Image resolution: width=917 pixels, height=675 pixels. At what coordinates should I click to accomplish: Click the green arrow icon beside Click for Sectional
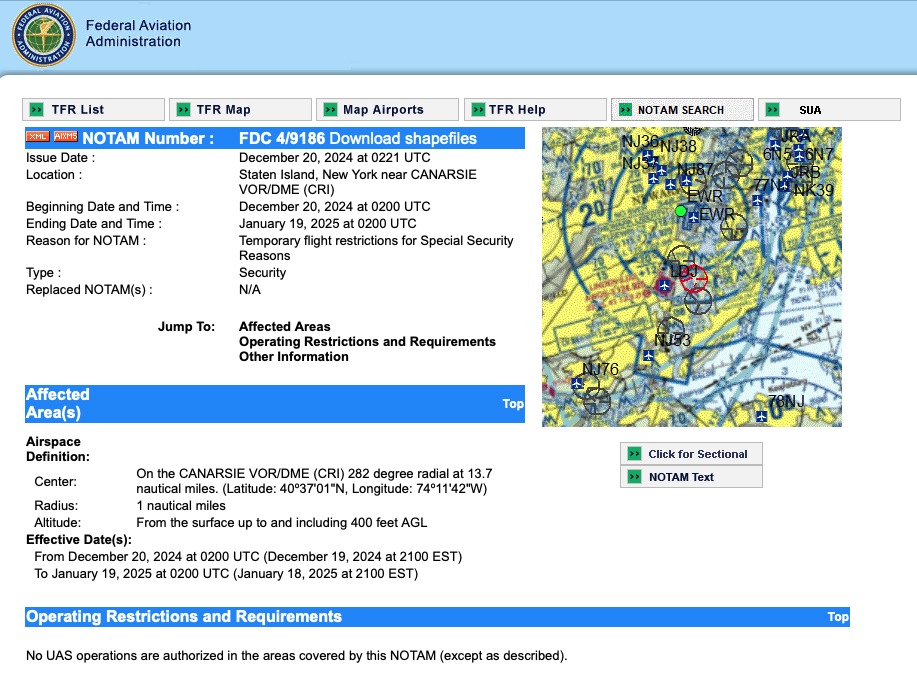pos(635,454)
